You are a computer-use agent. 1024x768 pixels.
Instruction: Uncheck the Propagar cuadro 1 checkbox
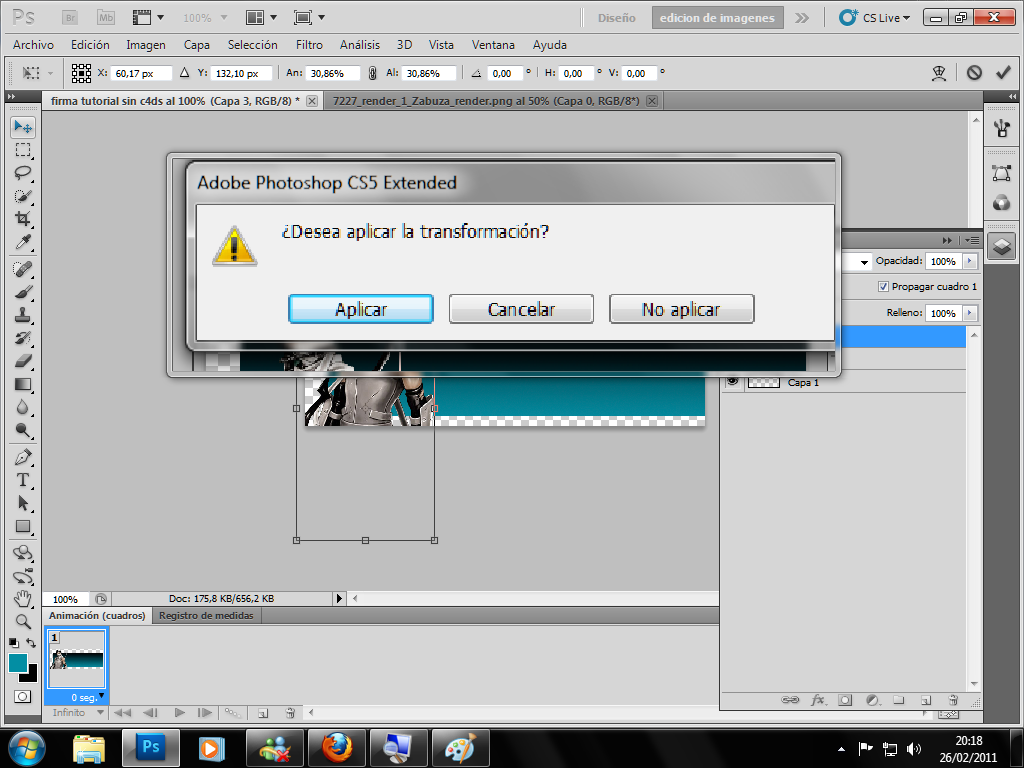[884, 287]
